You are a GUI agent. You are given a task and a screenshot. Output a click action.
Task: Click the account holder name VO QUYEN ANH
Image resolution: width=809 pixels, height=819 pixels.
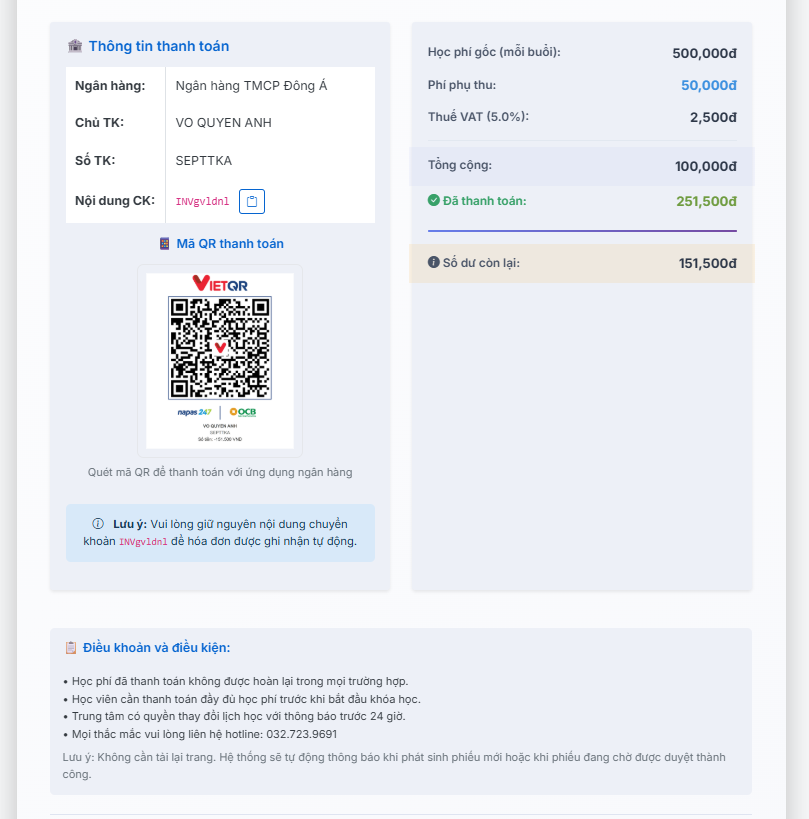(x=223, y=123)
